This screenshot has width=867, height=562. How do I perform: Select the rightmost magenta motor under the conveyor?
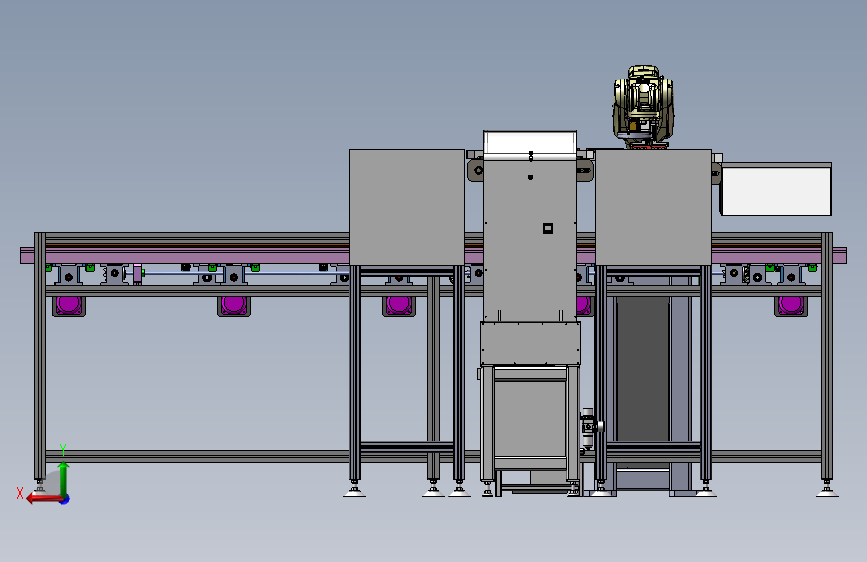791,305
